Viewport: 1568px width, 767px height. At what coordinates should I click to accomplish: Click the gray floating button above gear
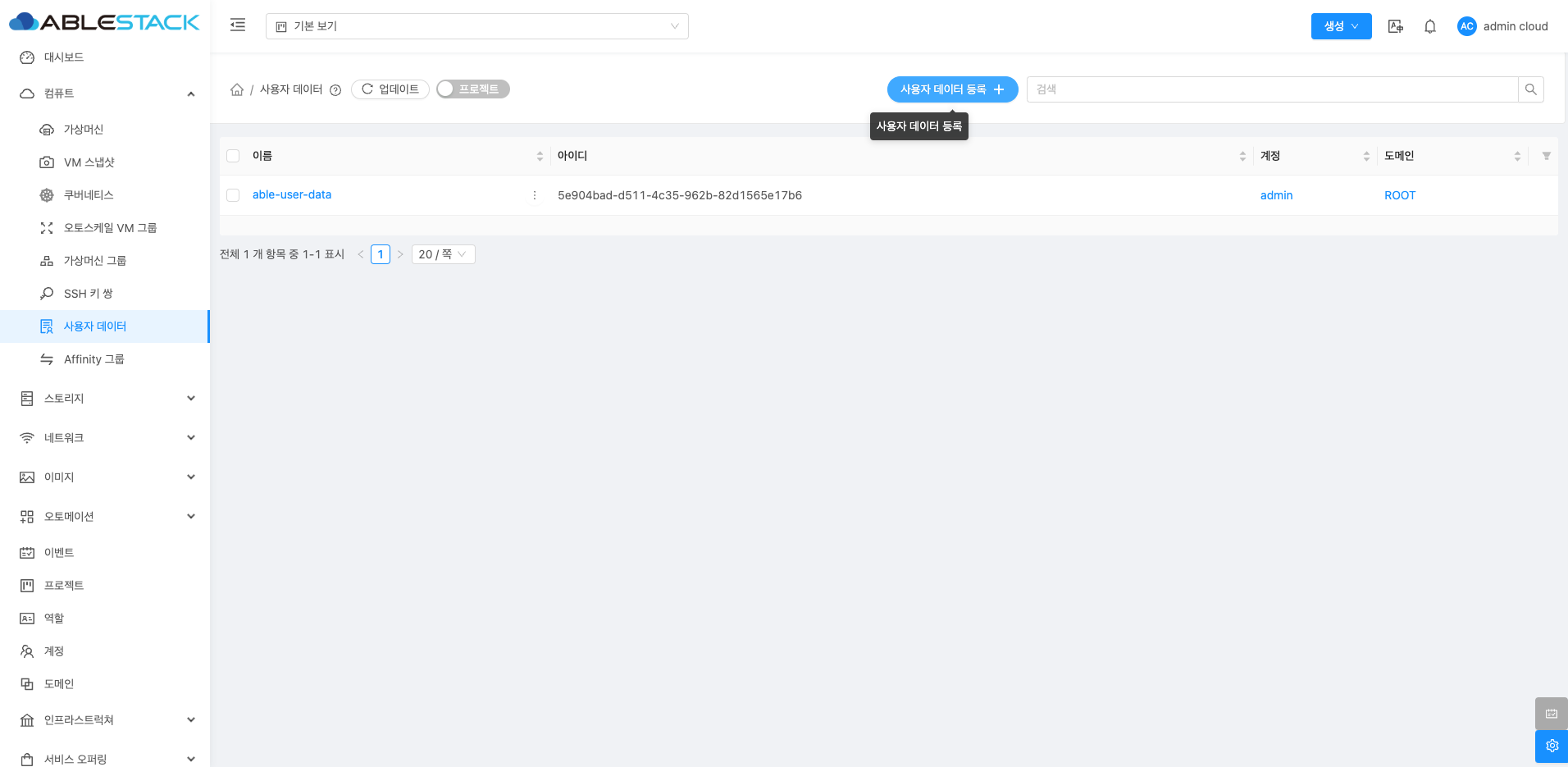[x=1552, y=714]
